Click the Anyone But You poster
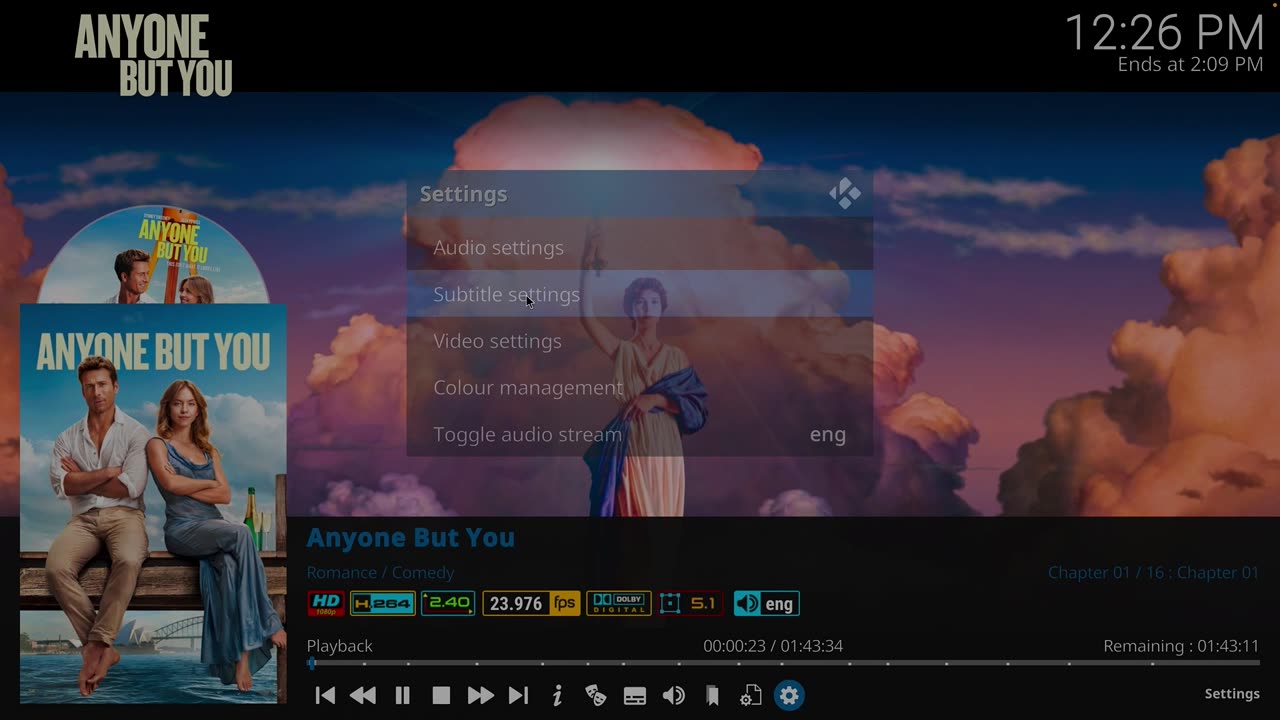The height and width of the screenshot is (720, 1280). 153,504
